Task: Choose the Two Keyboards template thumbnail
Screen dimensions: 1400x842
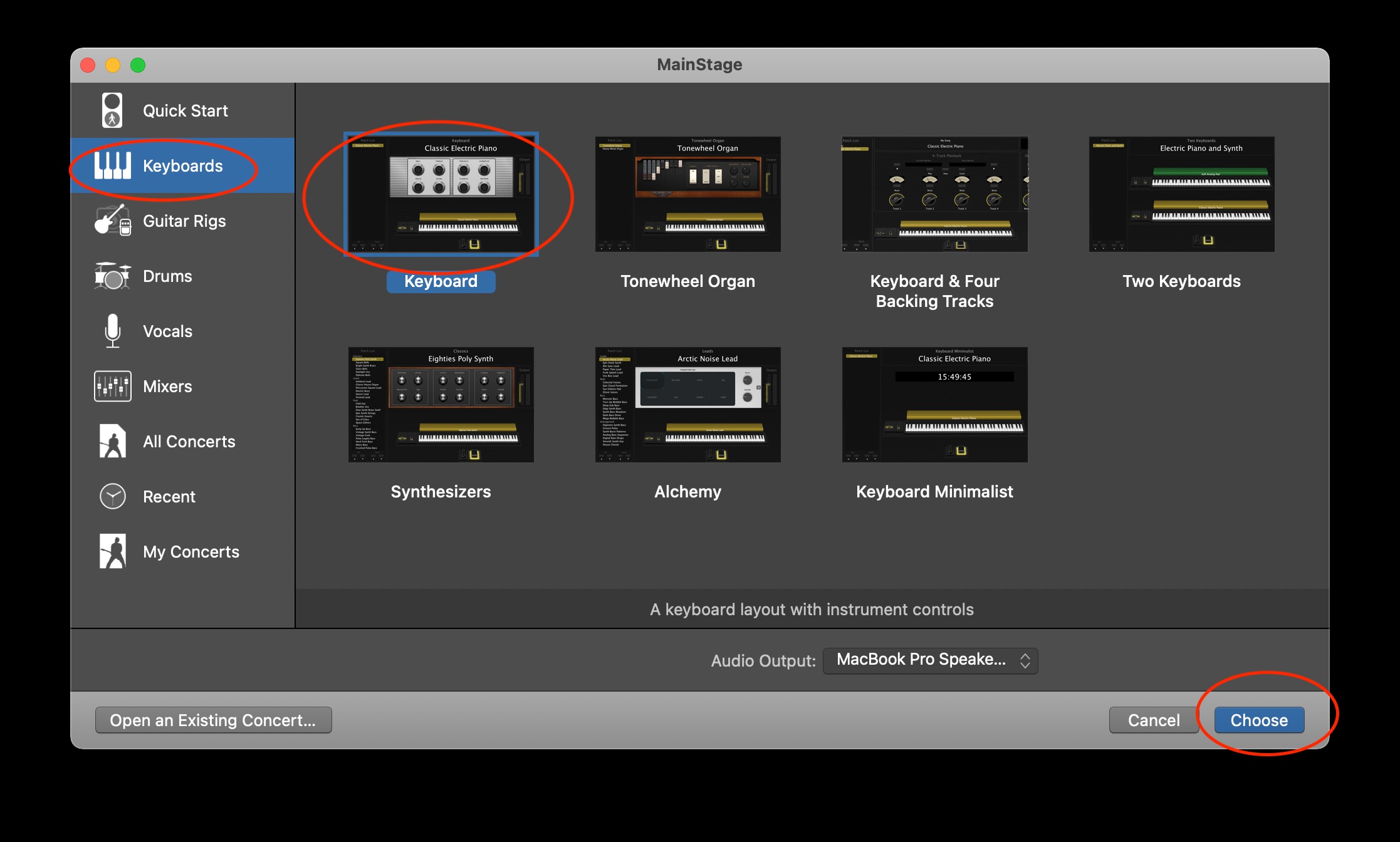Action: coord(1181,194)
